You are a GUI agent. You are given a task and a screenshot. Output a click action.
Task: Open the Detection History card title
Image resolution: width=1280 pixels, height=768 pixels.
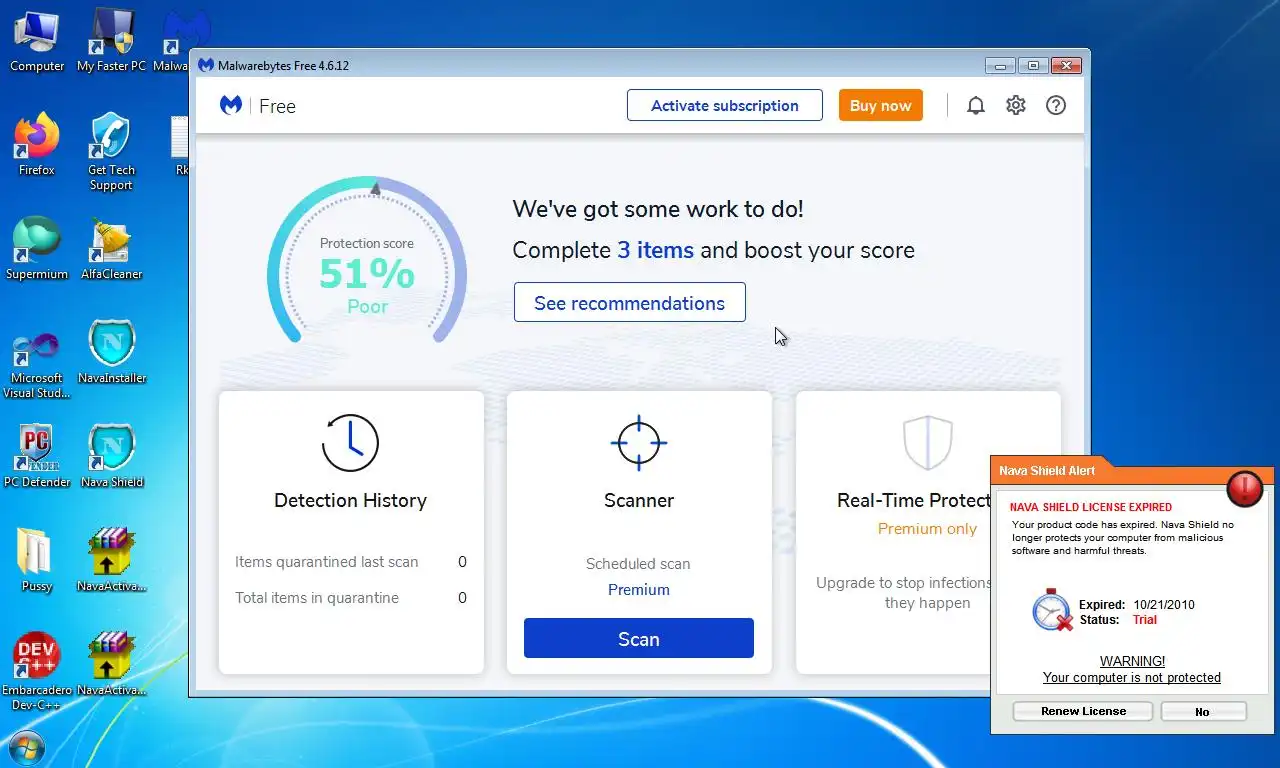[x=350, y=500]
